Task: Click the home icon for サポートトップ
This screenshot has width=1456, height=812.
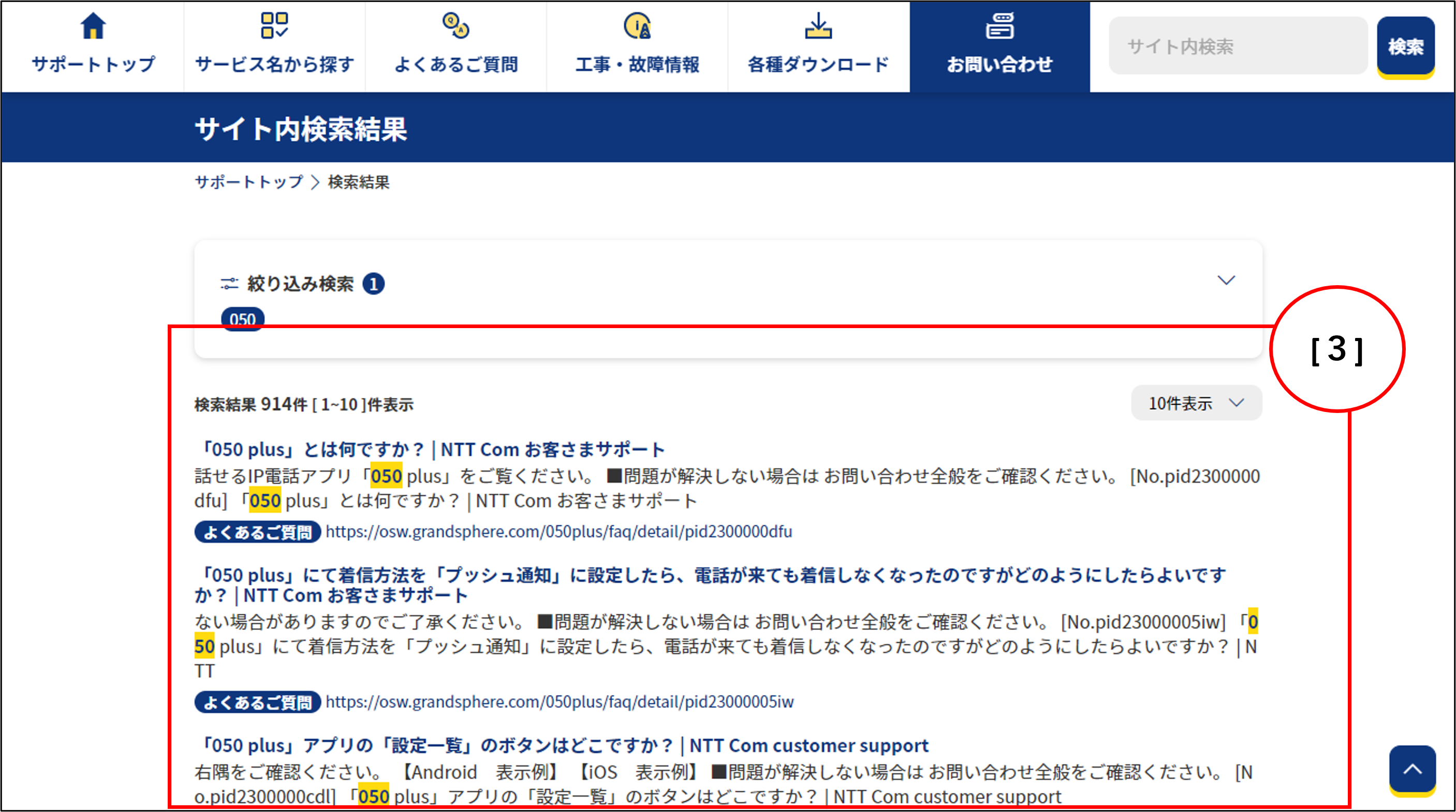Action: coord(93,26)
